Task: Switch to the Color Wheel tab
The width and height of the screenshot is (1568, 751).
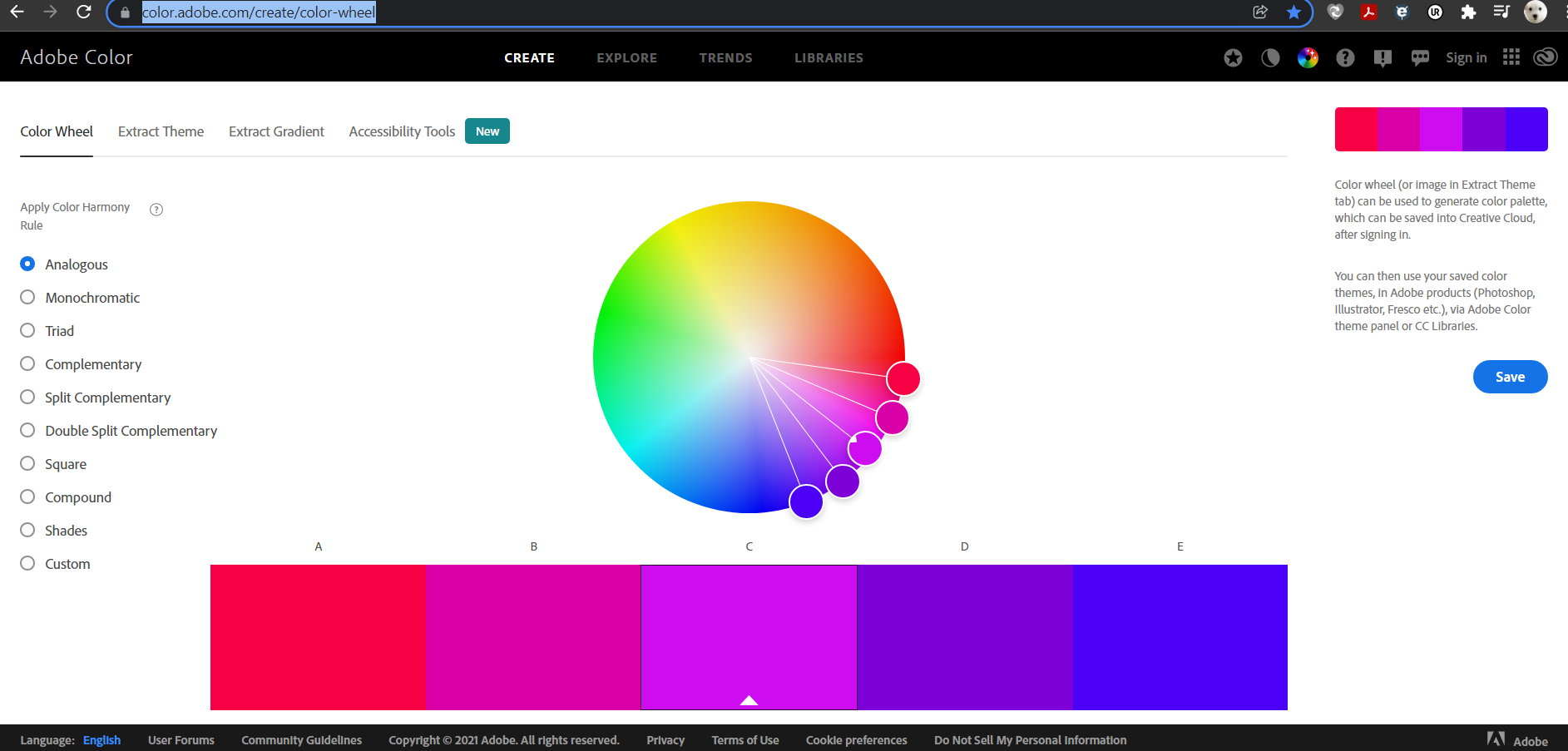Action: click(x=57, y=131)
